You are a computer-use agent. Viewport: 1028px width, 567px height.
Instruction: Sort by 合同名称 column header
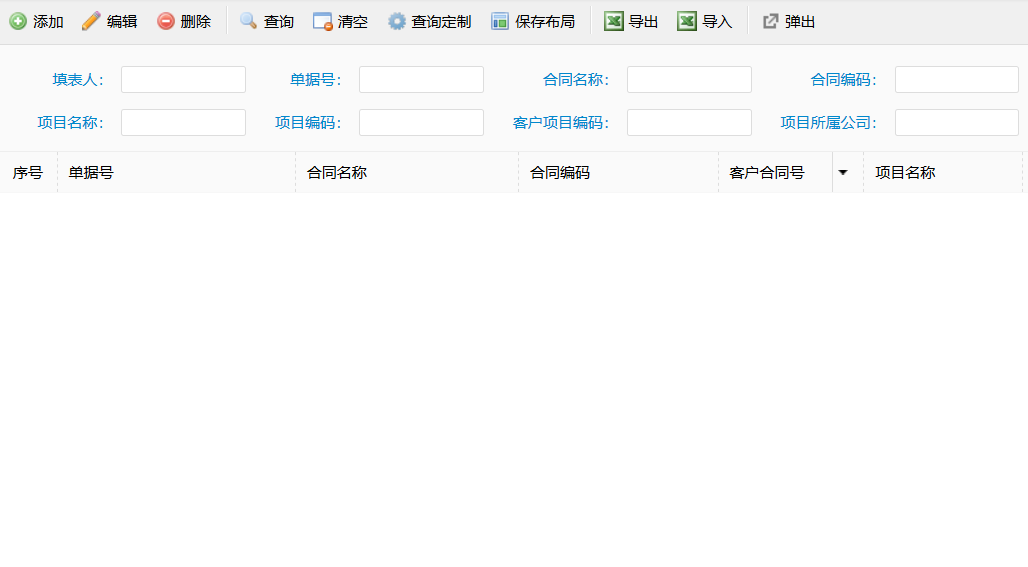(407, 173)
